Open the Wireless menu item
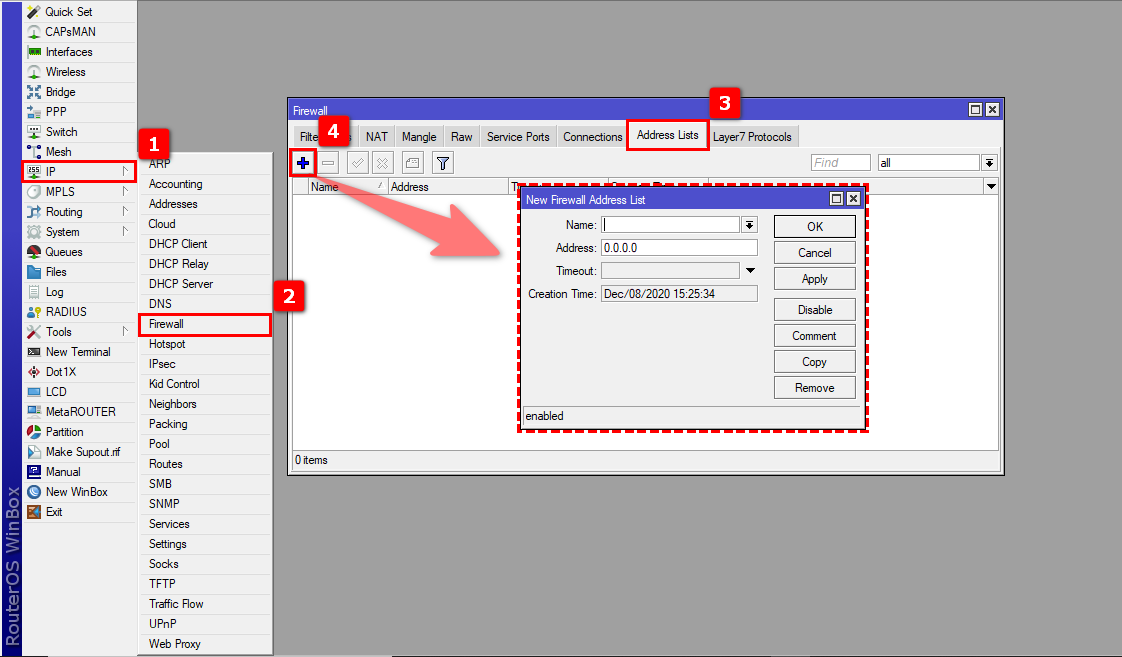The height and width of the screenshot is (657, 1122). [65, 72]
